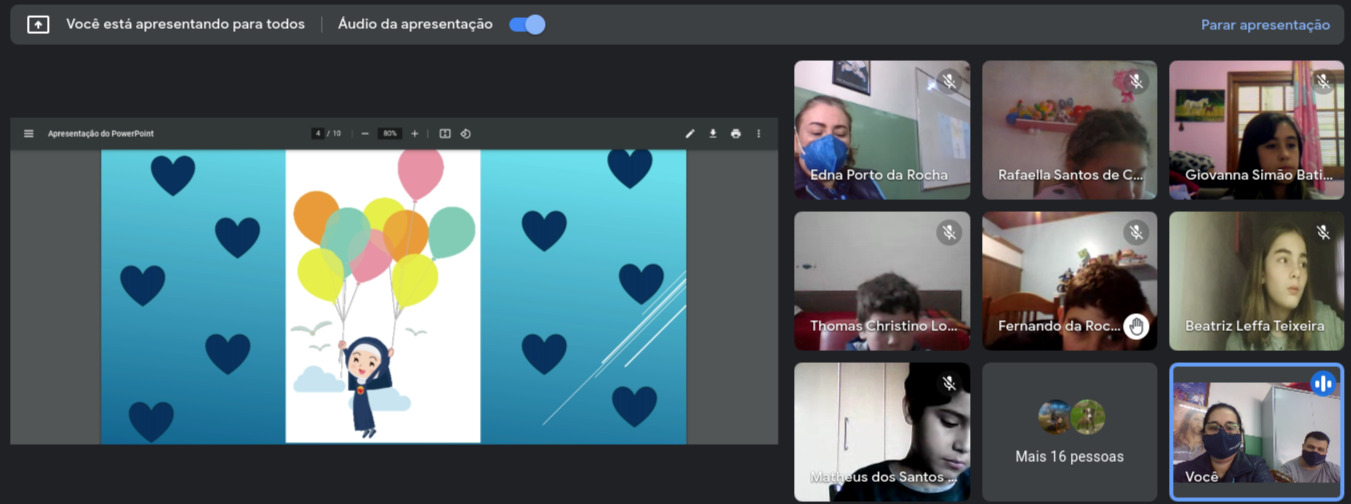Click the presenting screen share icon
Screen dimensions: 1351x504
(38, 25)
